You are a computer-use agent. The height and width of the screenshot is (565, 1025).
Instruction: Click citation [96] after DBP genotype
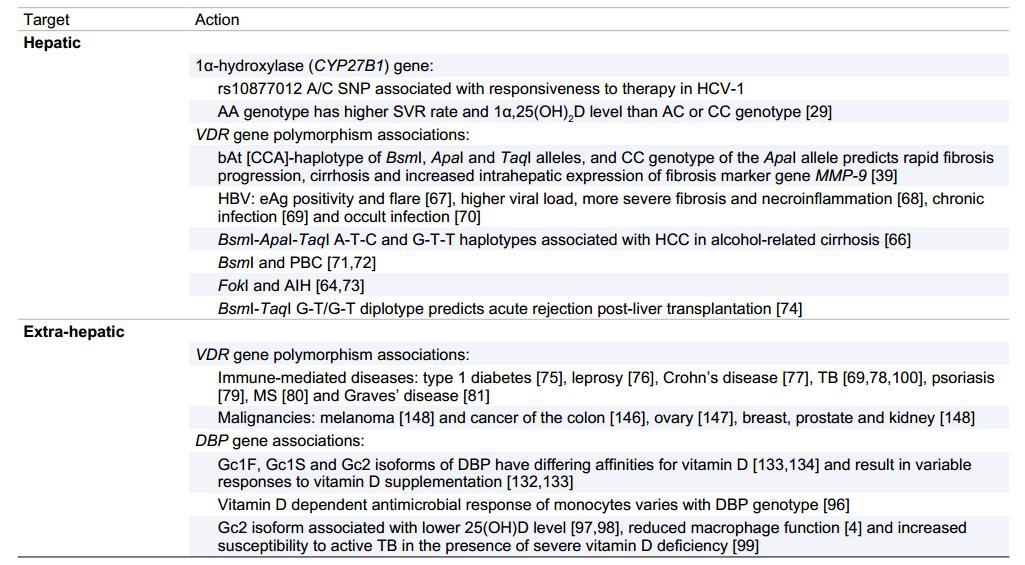click(834, 505)
